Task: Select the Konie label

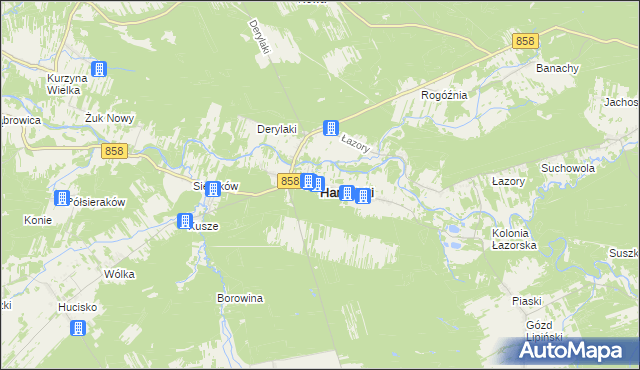Action: pos(38,220)
